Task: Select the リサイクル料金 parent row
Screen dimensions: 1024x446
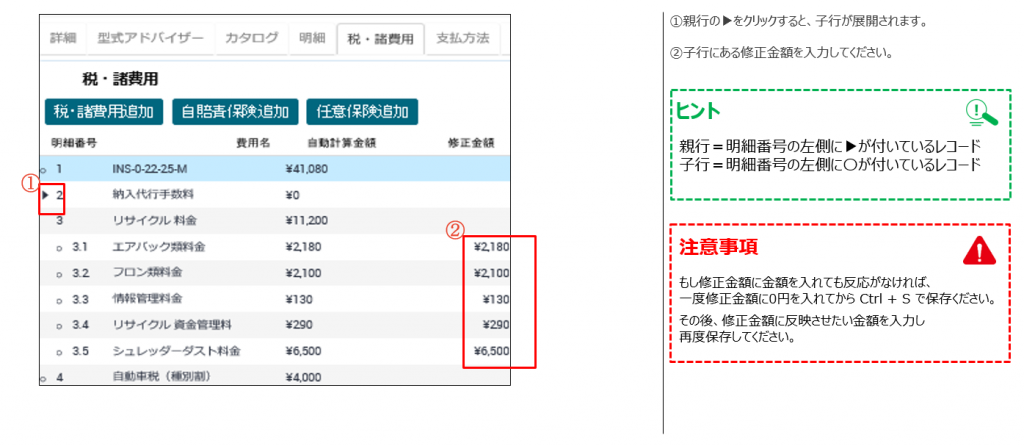Action: (x=150, y=220)
